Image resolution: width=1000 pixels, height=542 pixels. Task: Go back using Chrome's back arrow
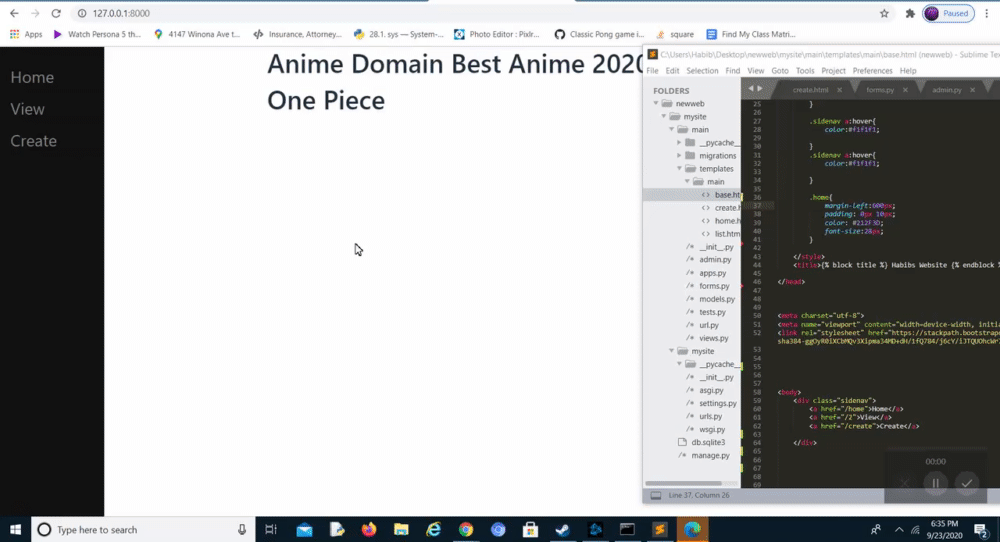coord(14,13)
